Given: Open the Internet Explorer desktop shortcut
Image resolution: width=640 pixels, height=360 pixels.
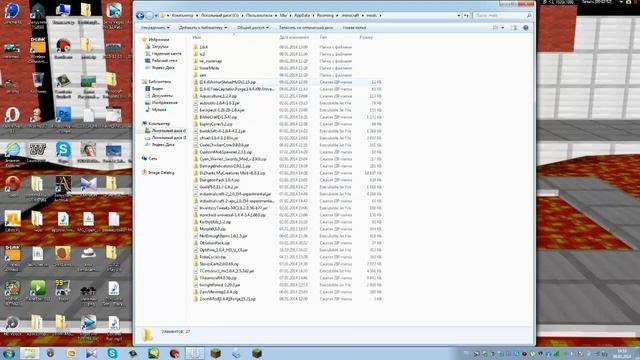Looking at the screenshot, I should [12, 150].
